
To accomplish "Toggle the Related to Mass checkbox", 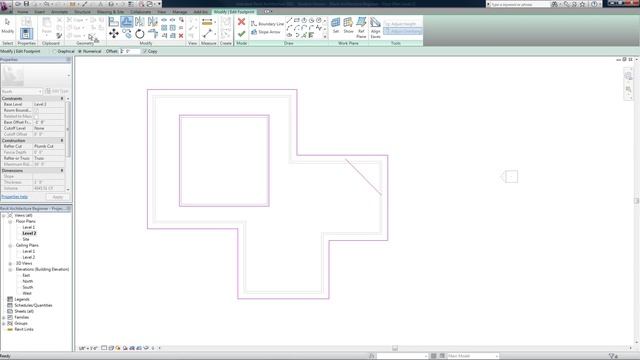I will 36,116.
